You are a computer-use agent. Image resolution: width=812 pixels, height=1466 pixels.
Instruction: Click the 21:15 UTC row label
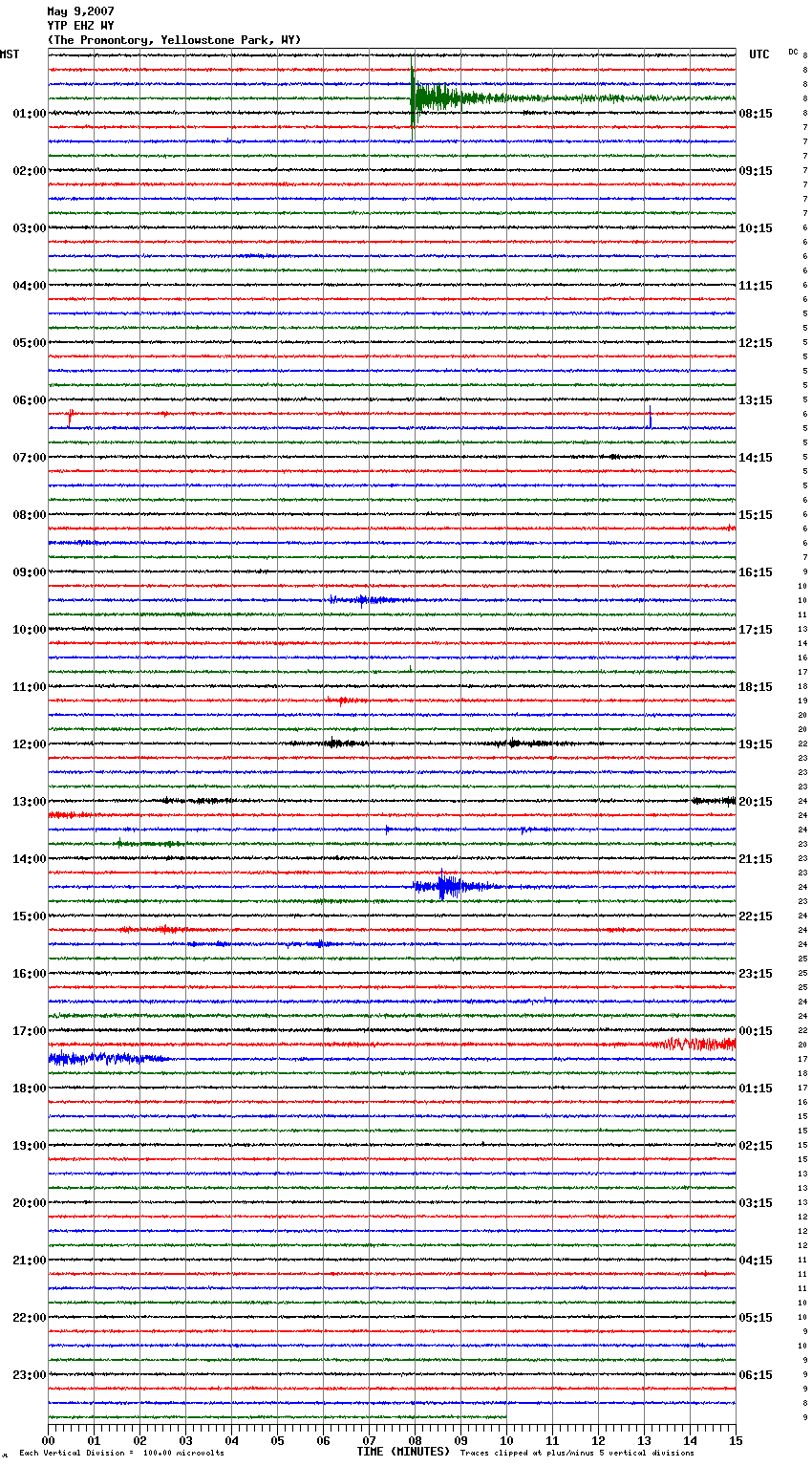tap(756, 859)
